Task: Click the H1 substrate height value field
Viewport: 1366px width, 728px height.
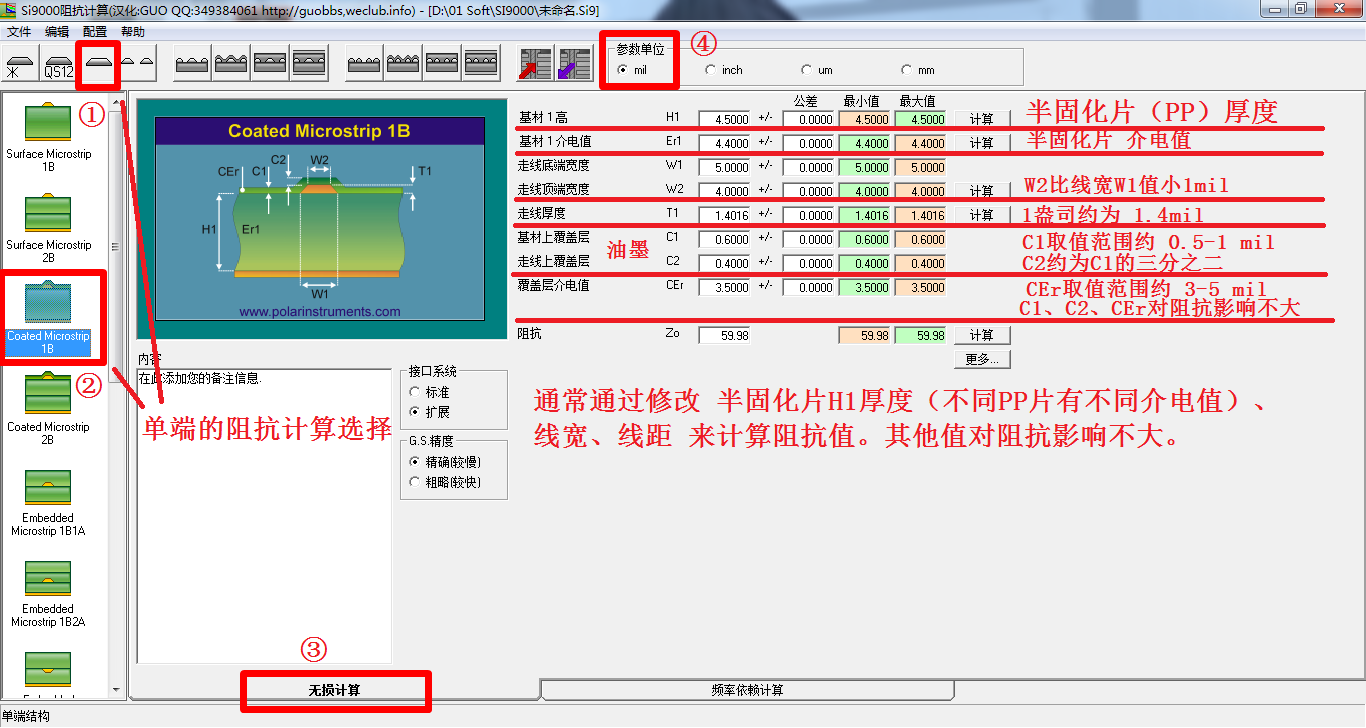Action: click(x=725, y=119)
